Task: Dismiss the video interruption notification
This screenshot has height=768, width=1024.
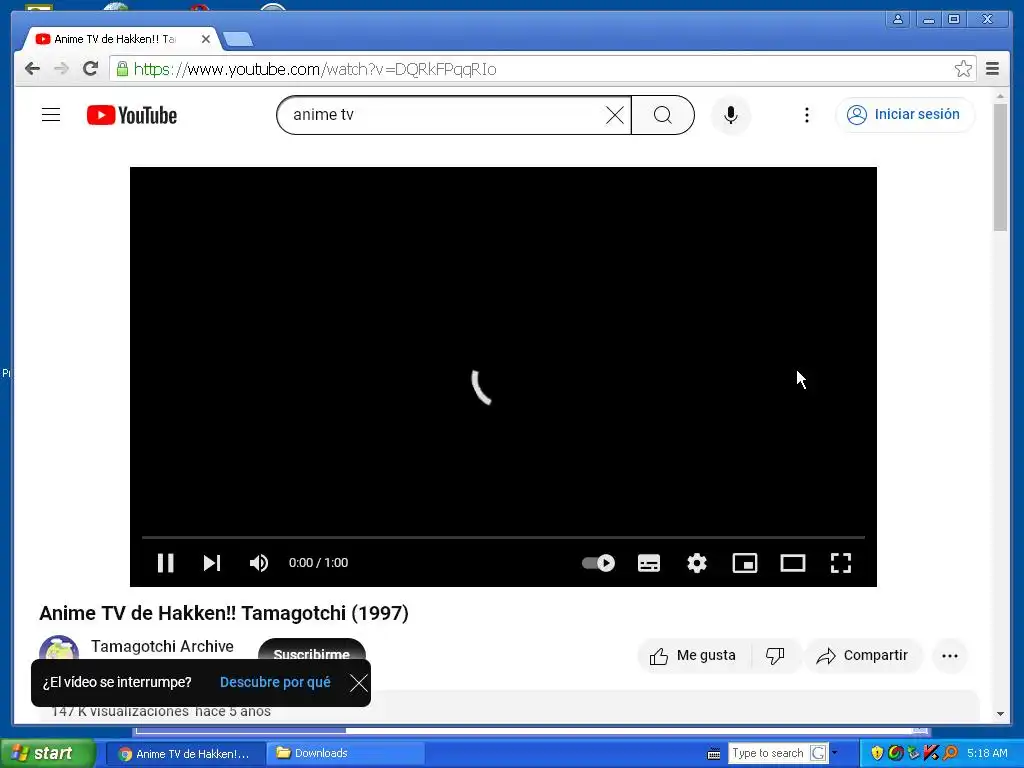Action: click(x=359, y=683)
